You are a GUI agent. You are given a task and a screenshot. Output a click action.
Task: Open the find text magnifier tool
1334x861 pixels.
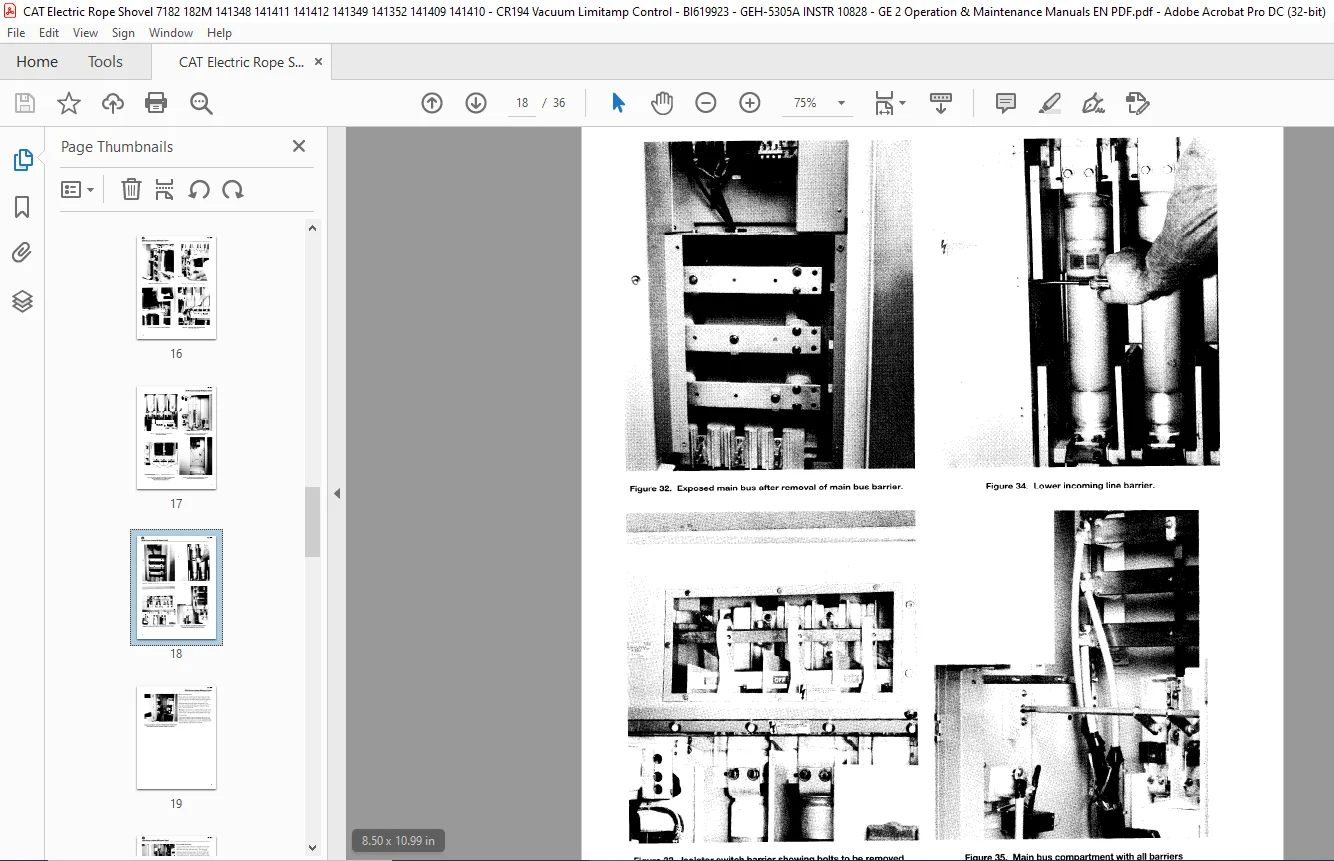pyautogui.click(x=201, y=103)
